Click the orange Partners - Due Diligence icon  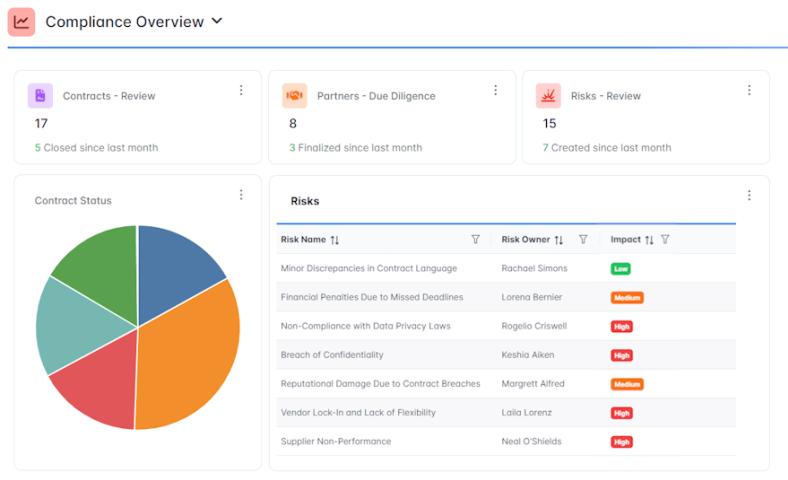pos(294,96)
